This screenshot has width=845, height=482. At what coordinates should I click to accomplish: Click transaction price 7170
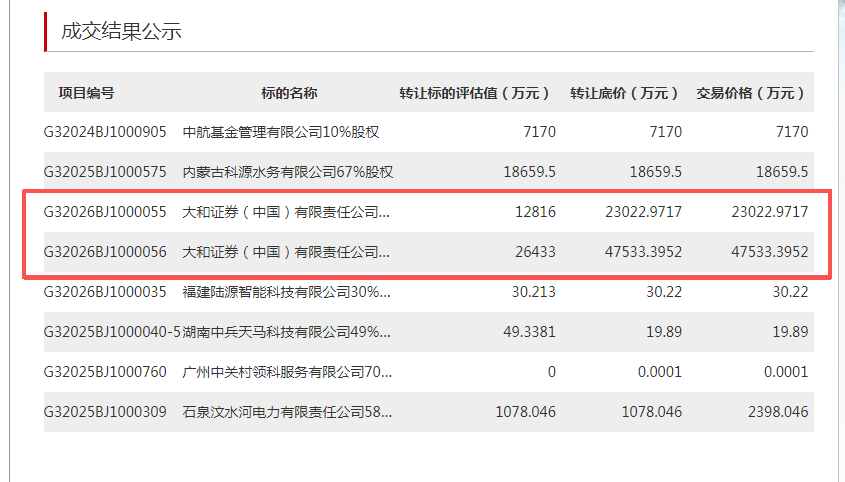point(792,132)
